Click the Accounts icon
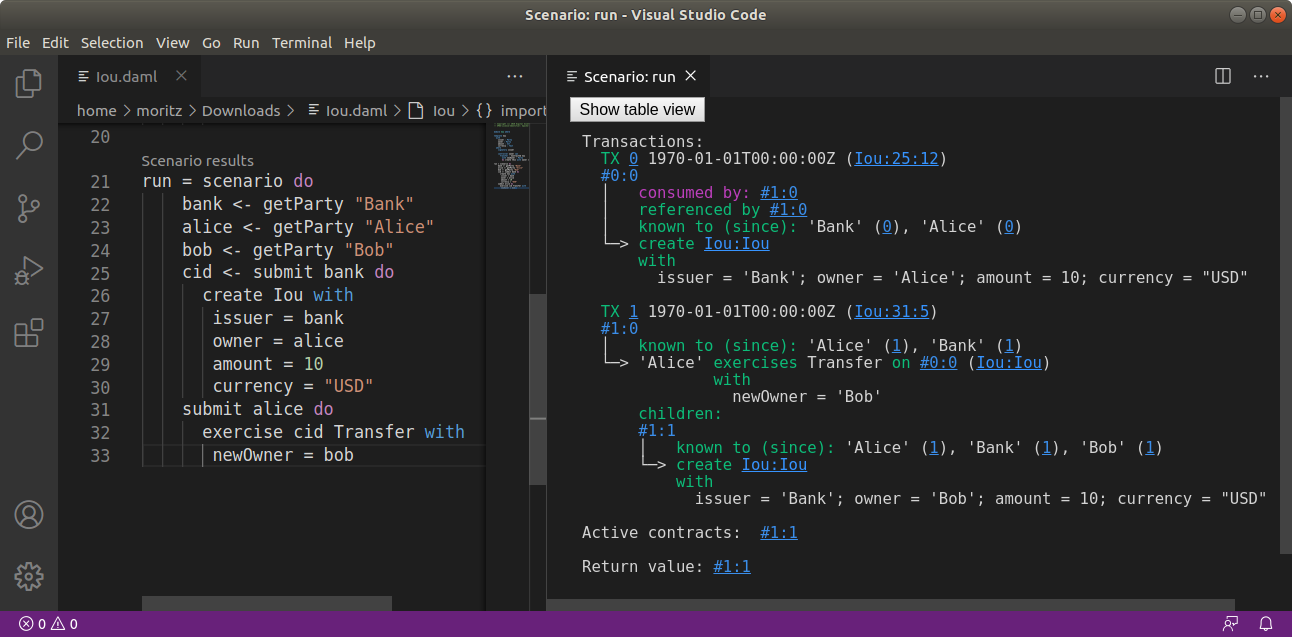Screen dimensions: 1292x637 pyautogui.click(x=29, y=515)
